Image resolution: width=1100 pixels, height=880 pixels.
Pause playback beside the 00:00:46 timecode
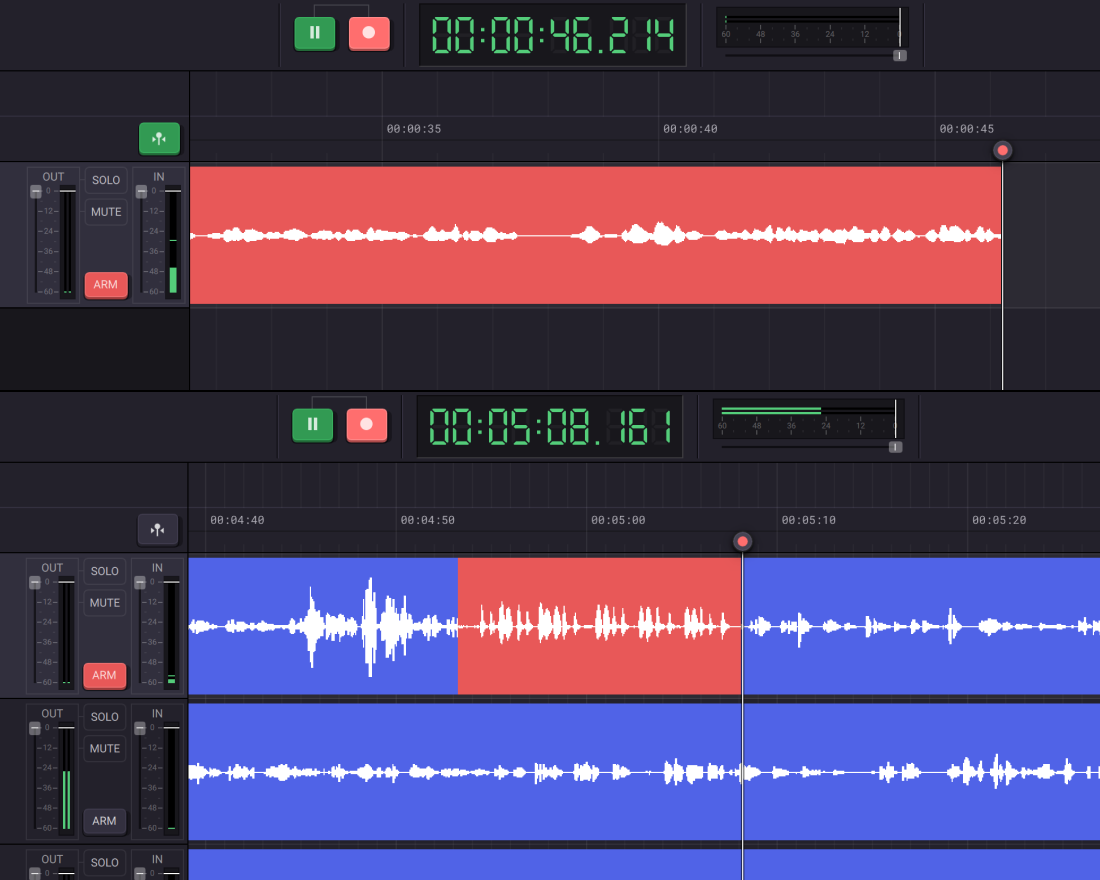click(315, 33)
